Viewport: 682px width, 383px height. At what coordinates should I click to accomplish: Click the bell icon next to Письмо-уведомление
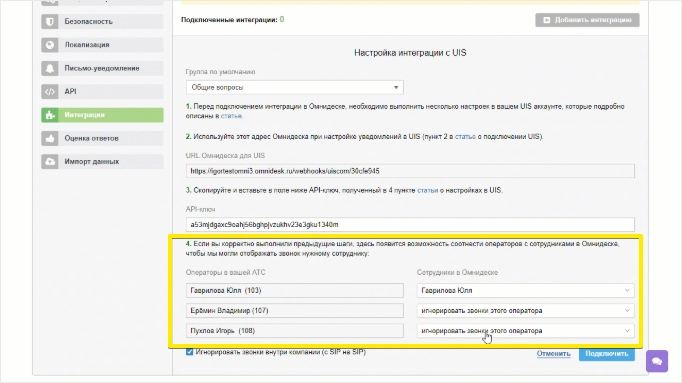coord(50,68)
